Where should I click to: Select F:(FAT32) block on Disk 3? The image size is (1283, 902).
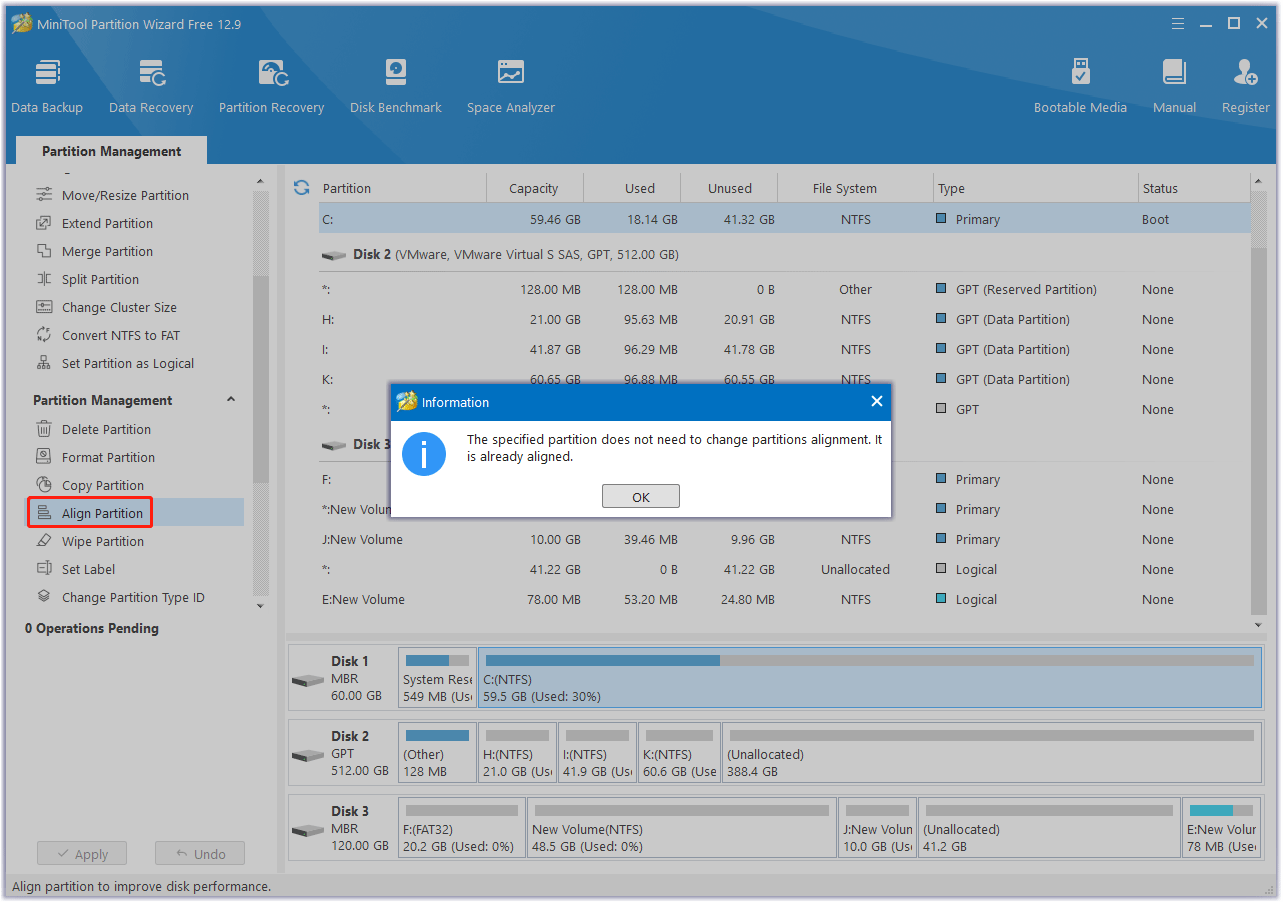click(462, 829)
